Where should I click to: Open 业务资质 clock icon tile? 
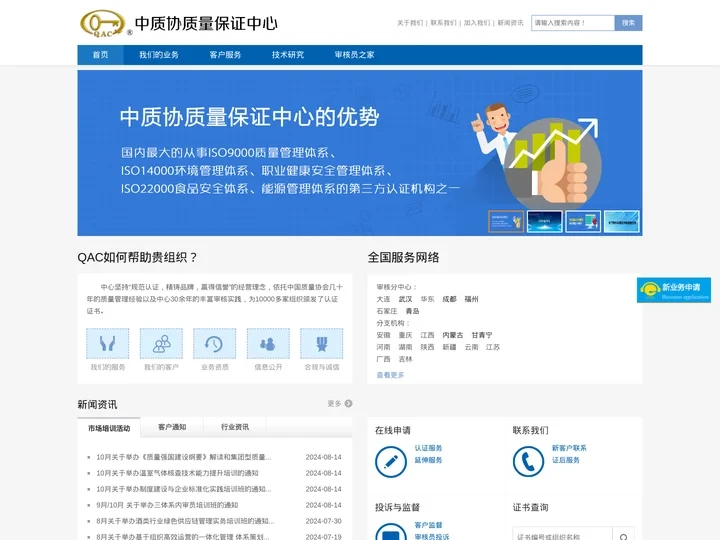[x=214, y=343]
